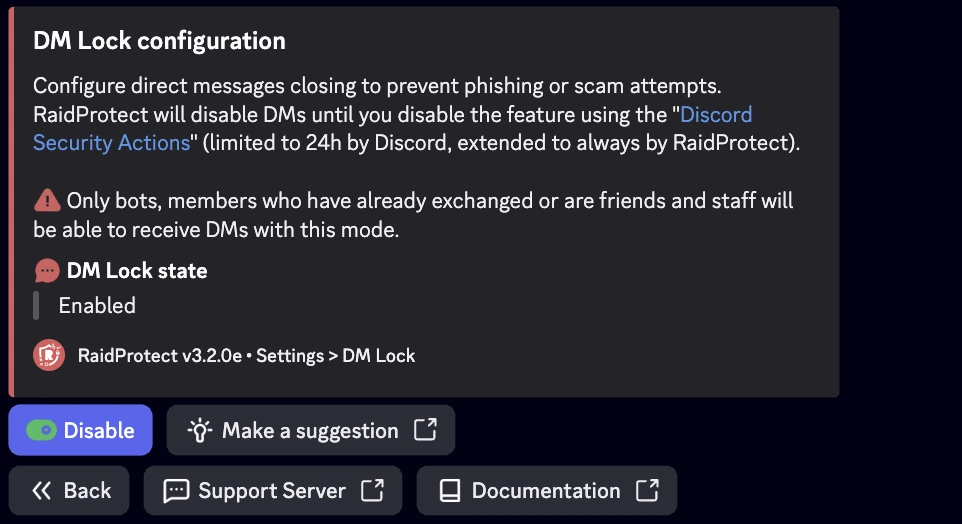This screenshot has width=962, height=524.
Task: Click the Enabled state text
Action: click(x=97, y=306)
